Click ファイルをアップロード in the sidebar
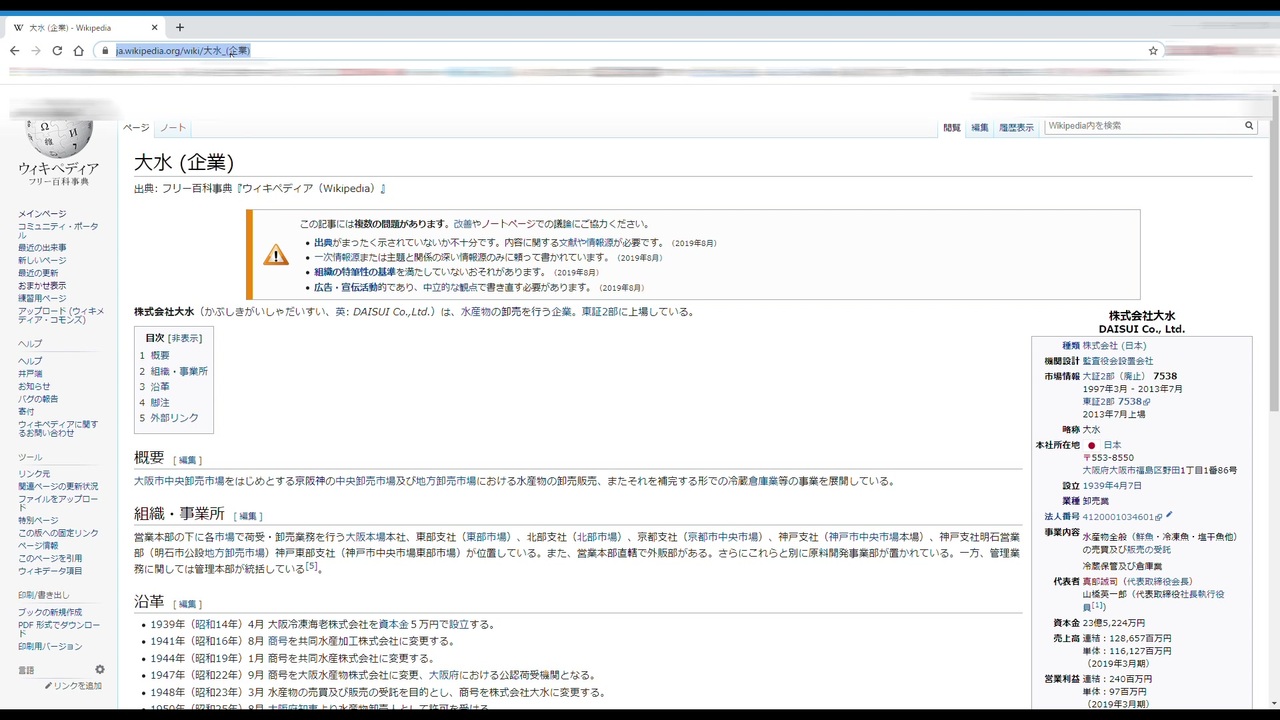Screen dimensions: 1280x720 58,503
